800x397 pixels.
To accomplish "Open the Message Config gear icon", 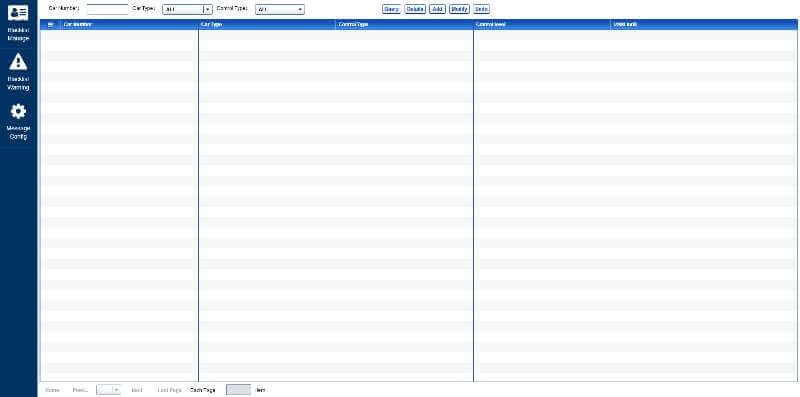I will pos(18,111).
